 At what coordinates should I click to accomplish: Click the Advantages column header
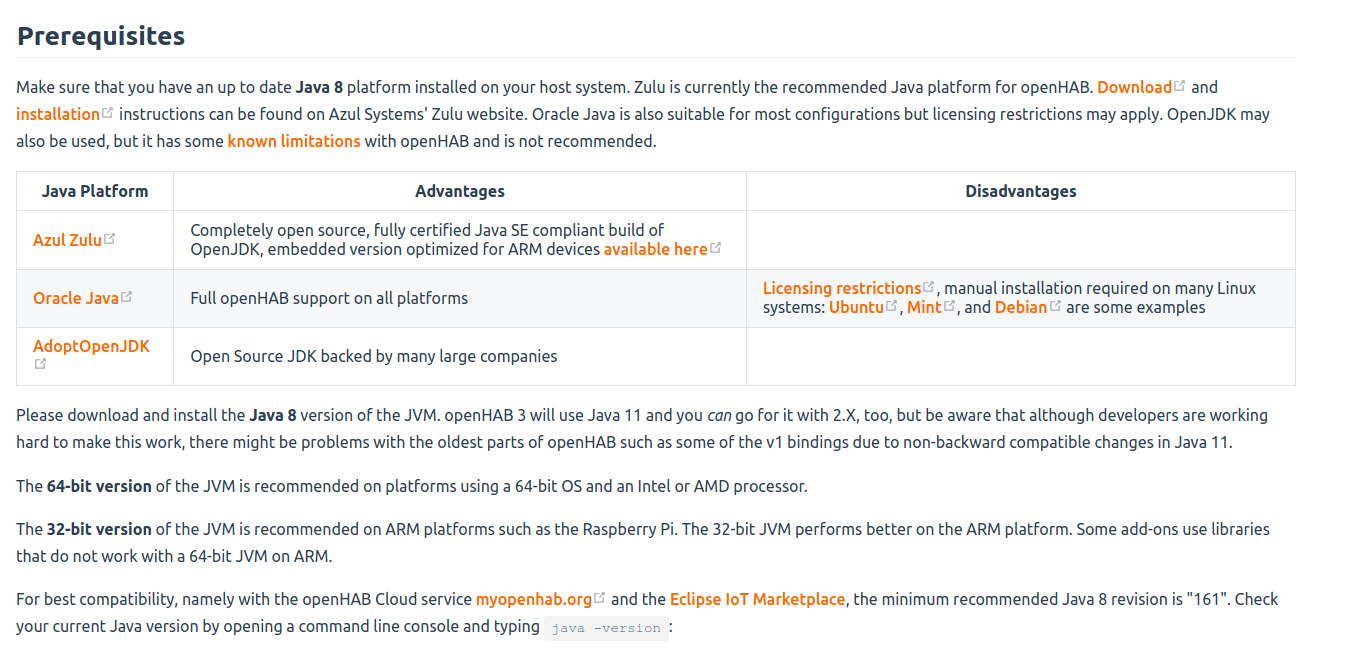click(x=460, y=191)
